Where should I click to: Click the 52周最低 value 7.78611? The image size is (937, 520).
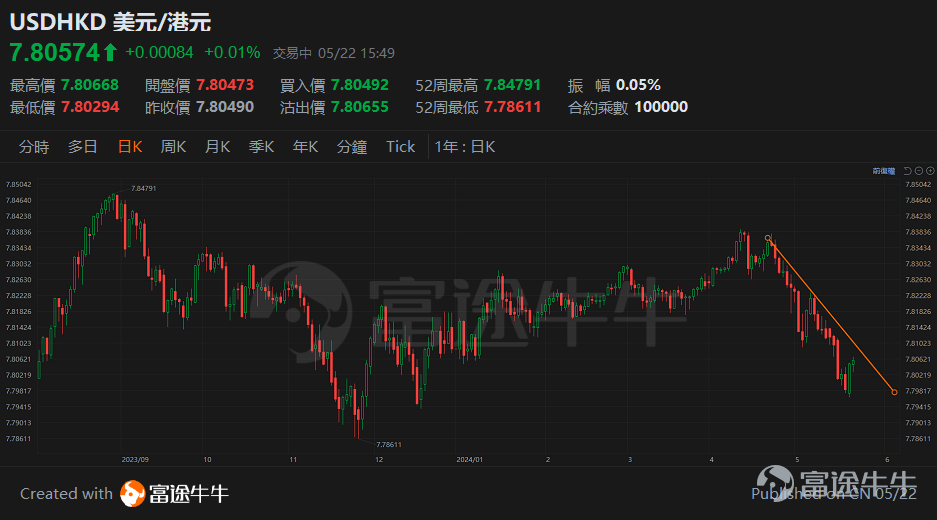[513, 107]
